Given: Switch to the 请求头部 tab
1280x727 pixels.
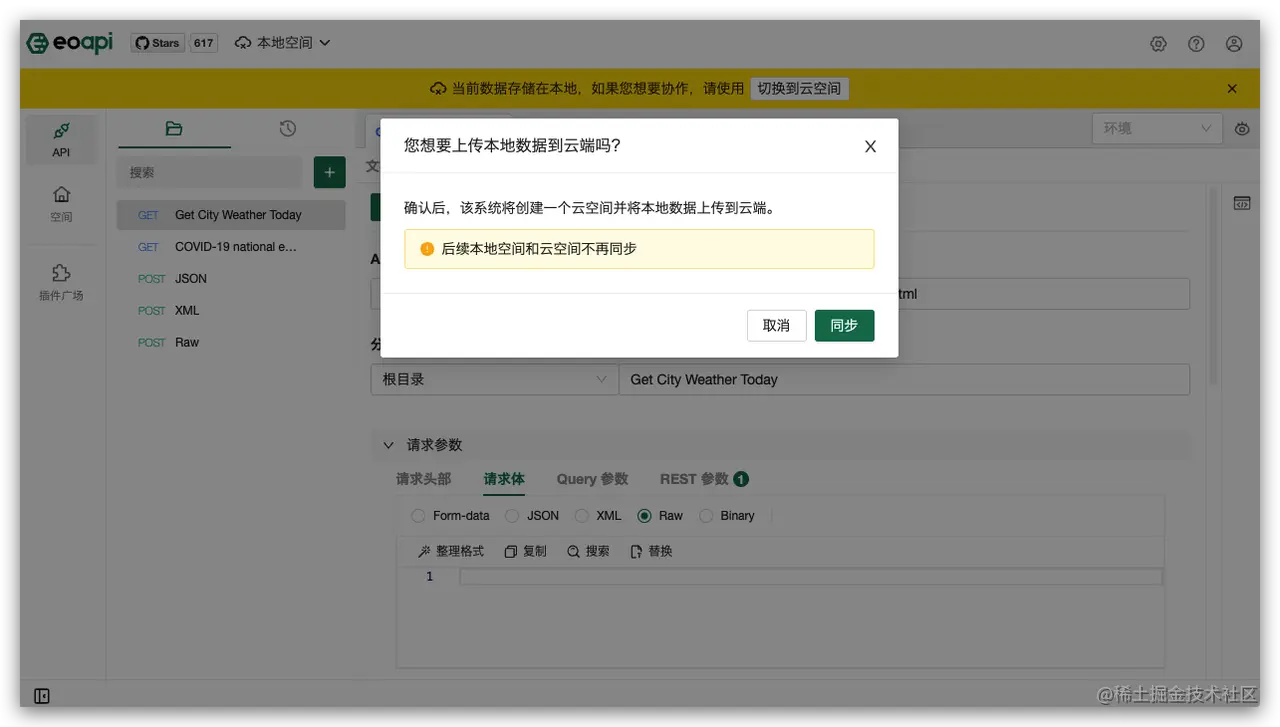Looking at the screenshot, I should (424, 479).
